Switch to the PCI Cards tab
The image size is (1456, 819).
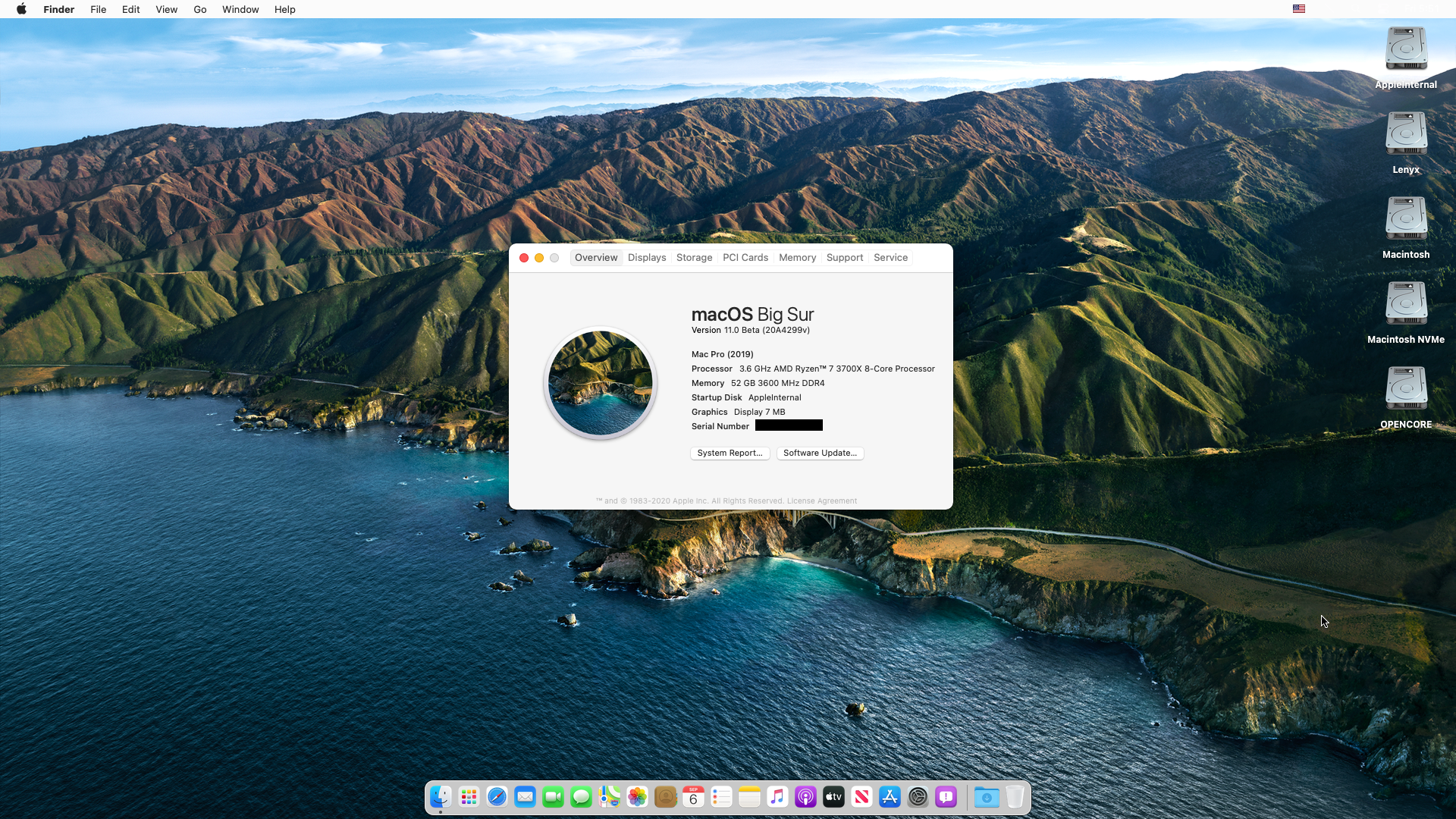pyautogui.click(x=745, y=258)
